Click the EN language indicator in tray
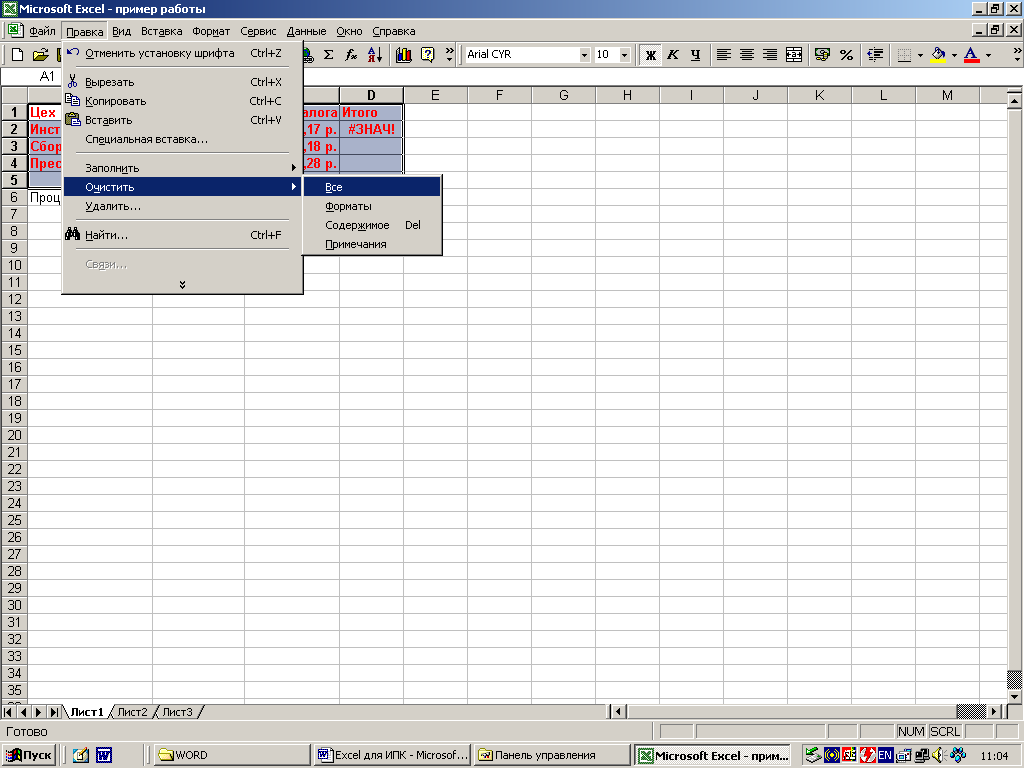Screen dimensions: 1024x768 (x=885, y=755)
